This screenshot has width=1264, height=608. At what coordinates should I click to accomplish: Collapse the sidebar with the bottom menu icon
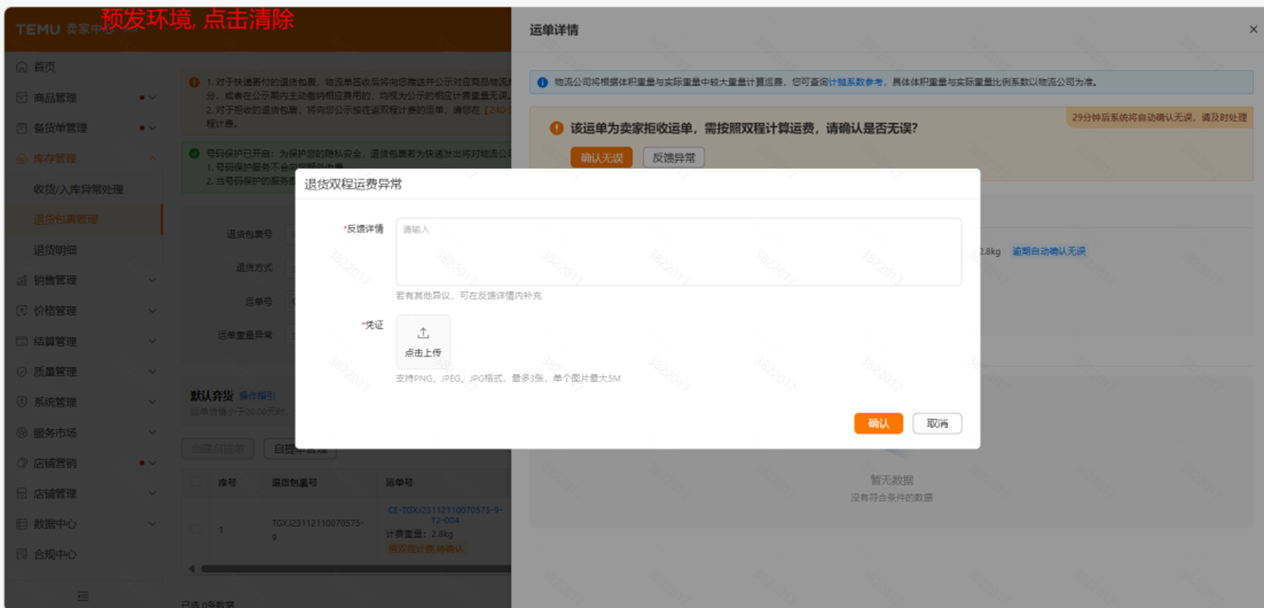(83, 595)
